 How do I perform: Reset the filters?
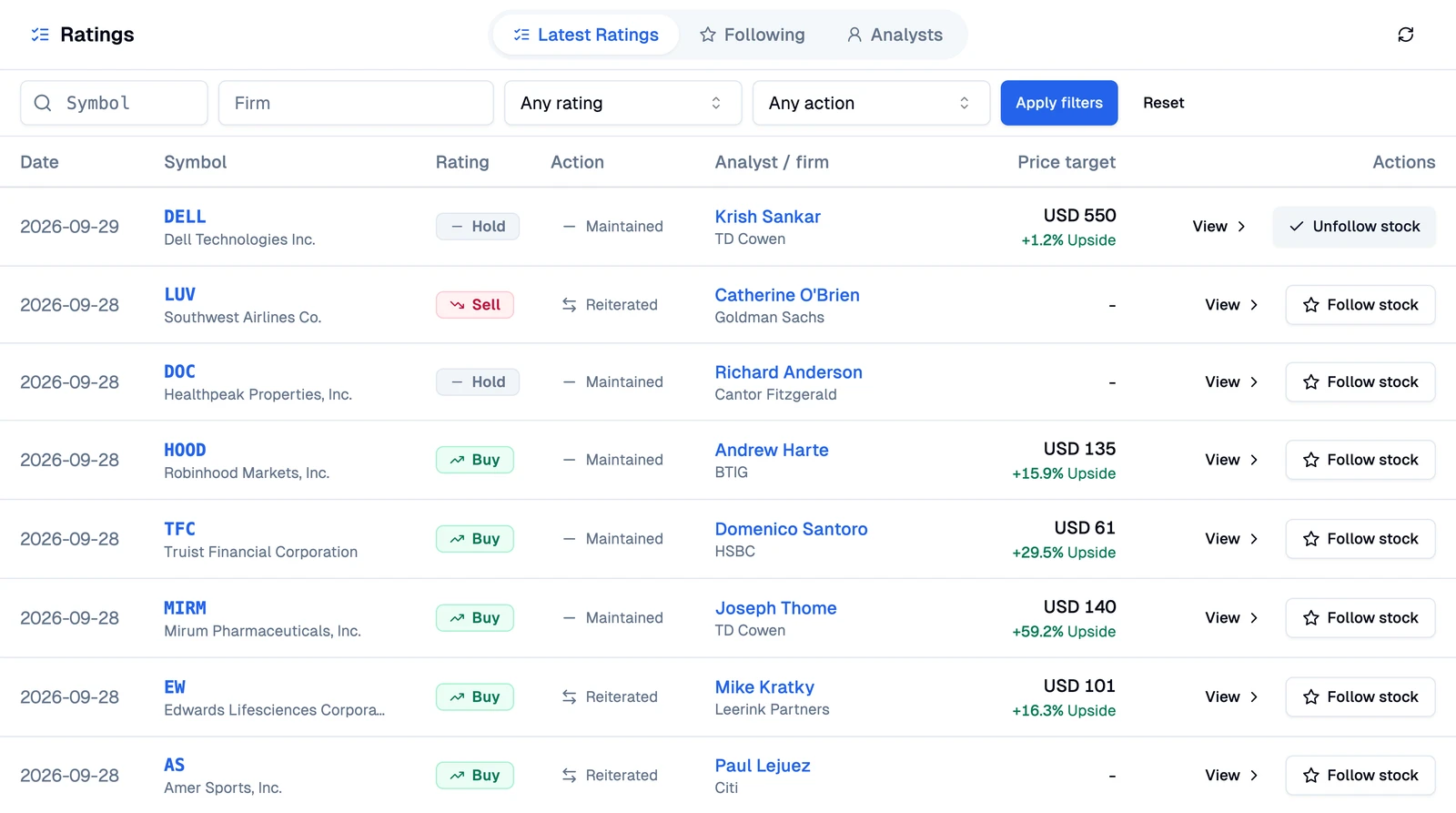pos(1163,103)
